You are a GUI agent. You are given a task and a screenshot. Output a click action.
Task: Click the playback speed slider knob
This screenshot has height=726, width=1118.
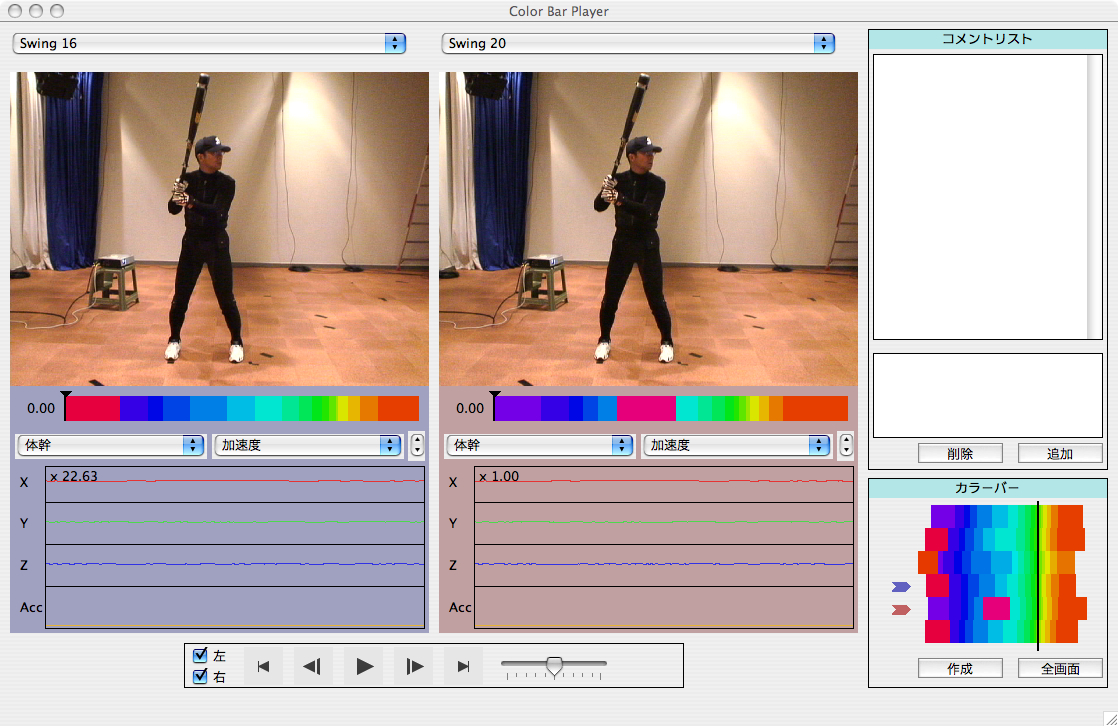click(554, 665)
